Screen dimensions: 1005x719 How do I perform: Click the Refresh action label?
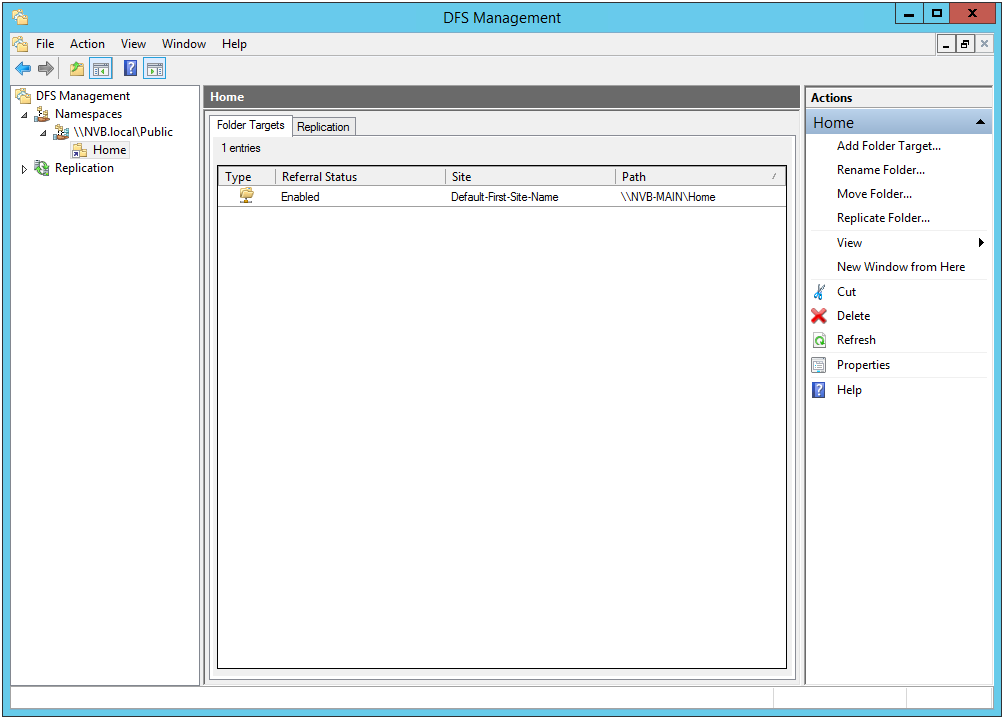(x=856, y=340)
